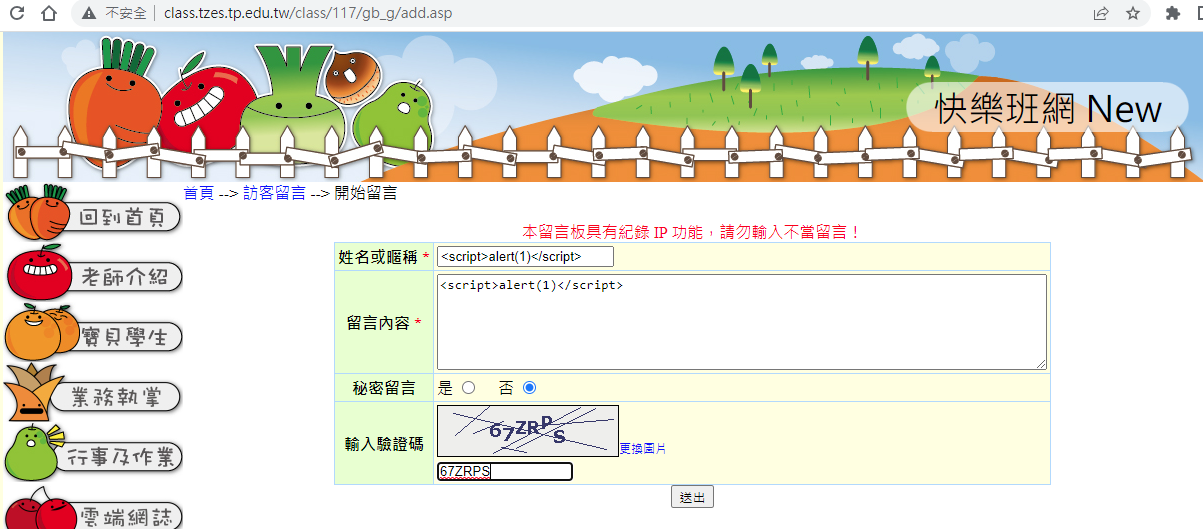The width and height of the screenshot is (1203, 529).
Task: Open the 回到首頁 sidebar menu item
Action: [95, 216]
